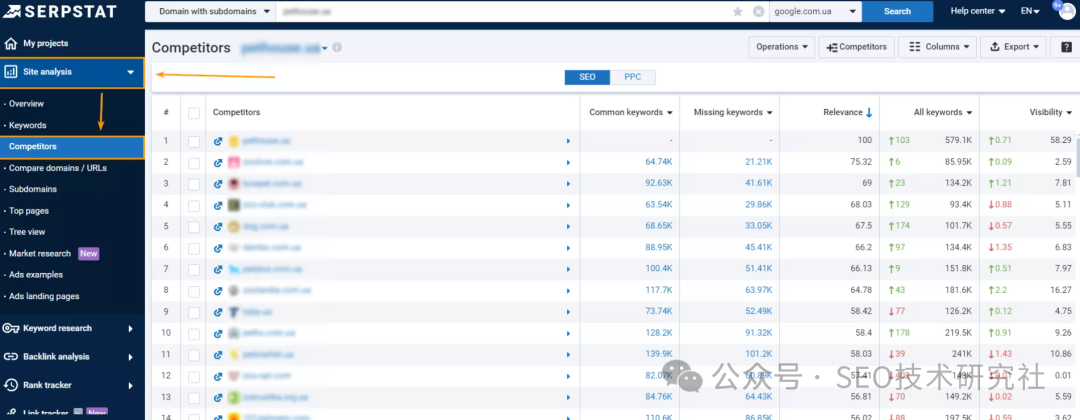Viewport: 1080px width, 420px height.
Task: Check the checkbox for row 3
Action: (x=194, y=184)
